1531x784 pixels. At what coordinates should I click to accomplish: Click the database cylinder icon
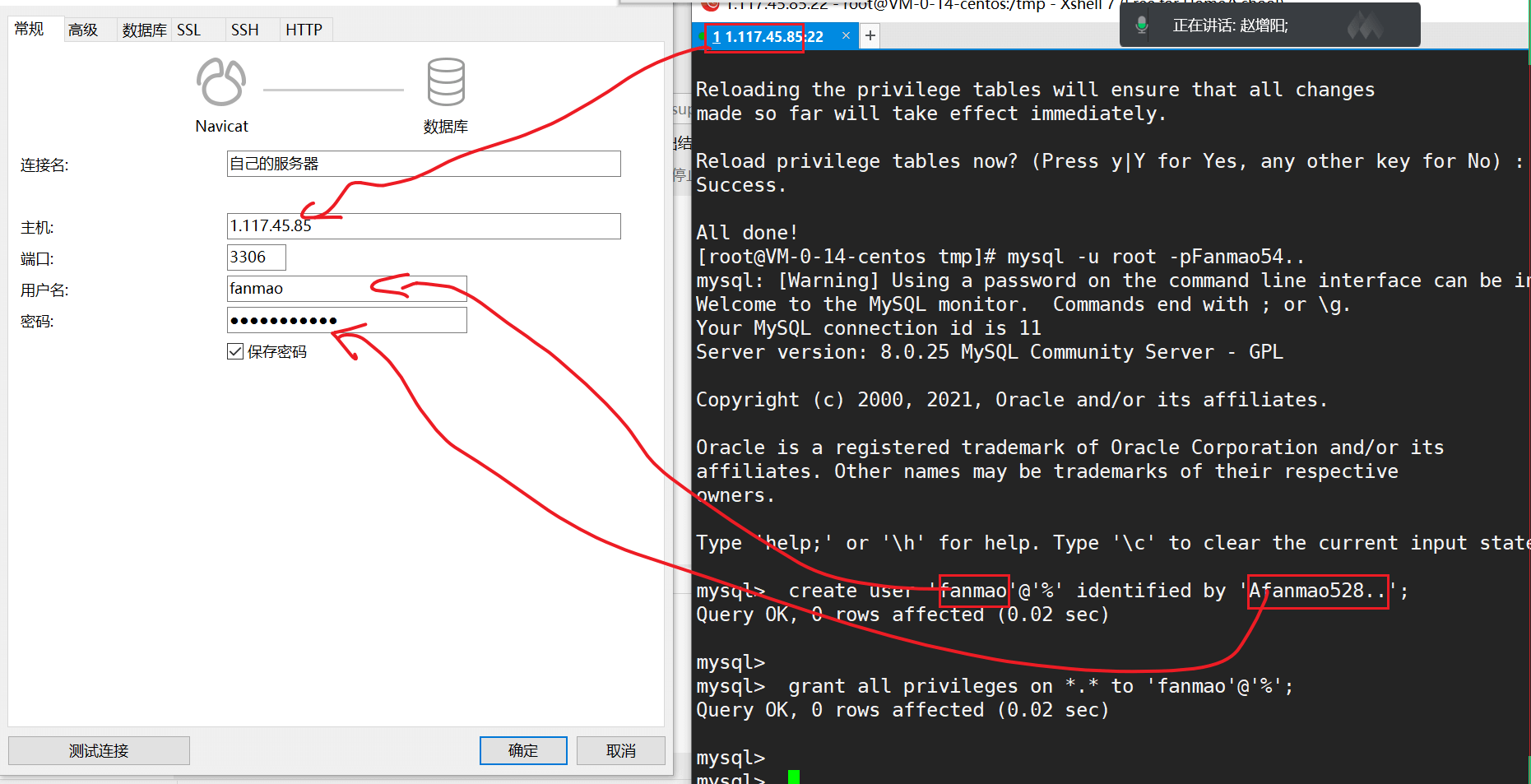pyautogui.click(x=446, y=81)
